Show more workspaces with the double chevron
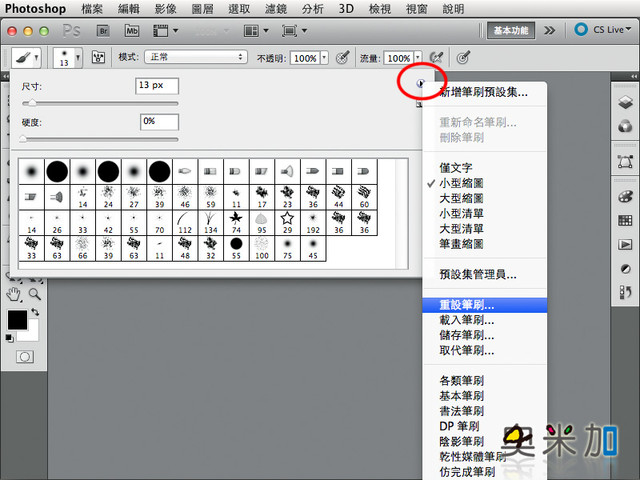This screenshot has height=480, width=640. 549,30
